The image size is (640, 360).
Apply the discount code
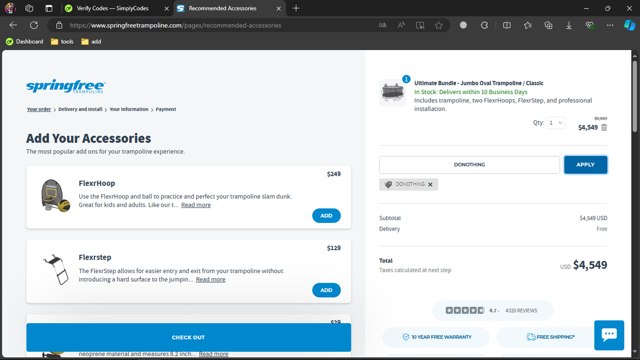pos(585,164)
